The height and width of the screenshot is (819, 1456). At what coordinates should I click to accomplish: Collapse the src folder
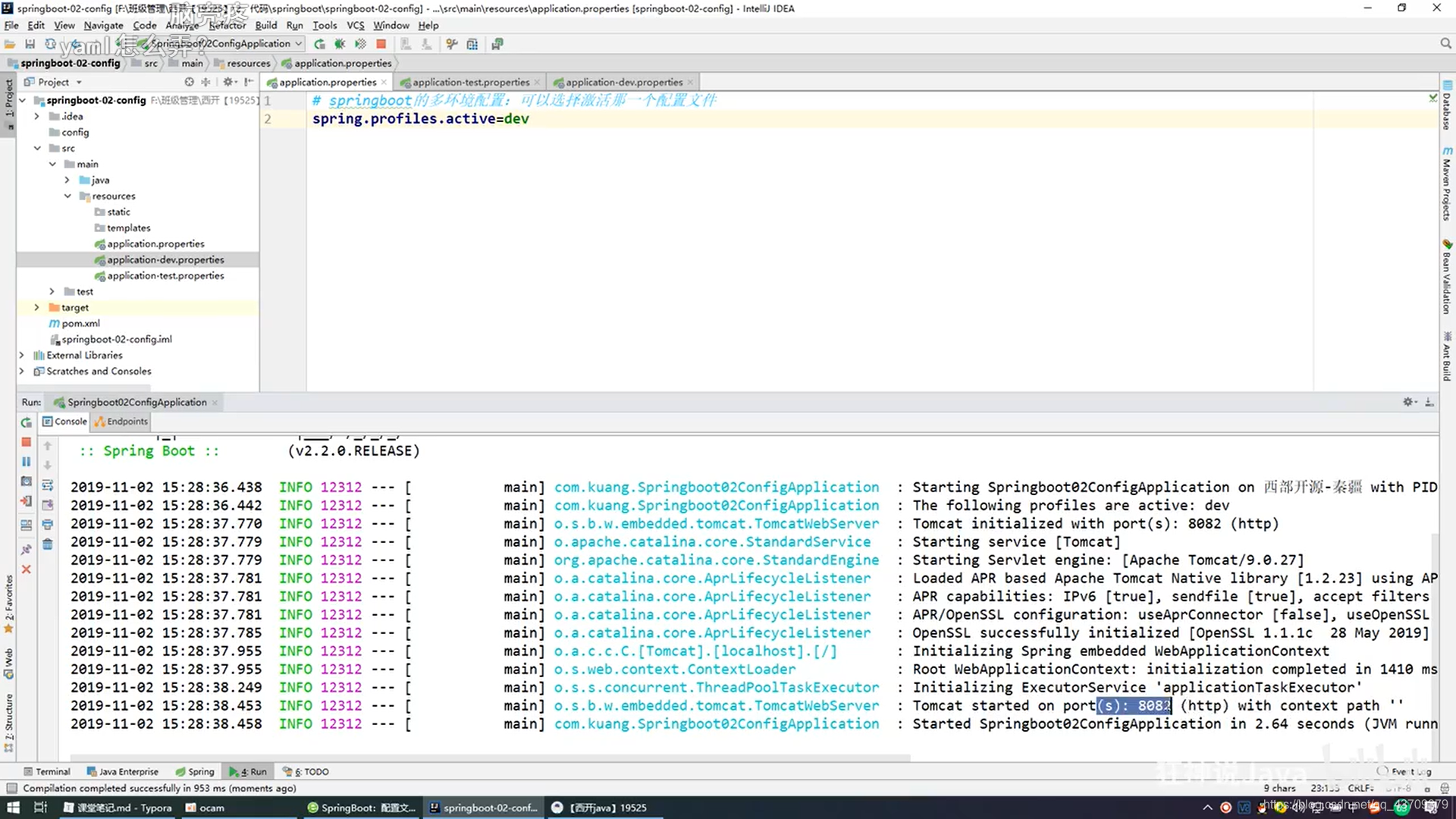pos(37,148)
